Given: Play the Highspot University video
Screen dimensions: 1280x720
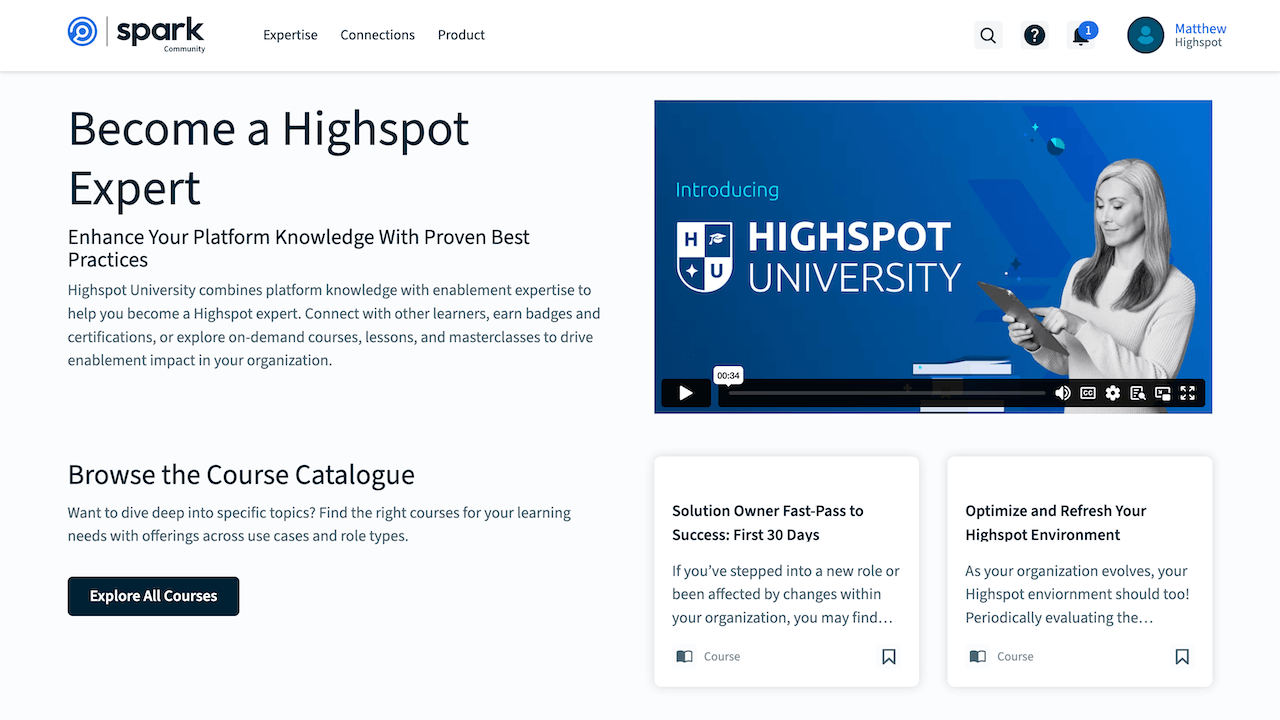Looking at the screenshot, I should click(686, 393).
